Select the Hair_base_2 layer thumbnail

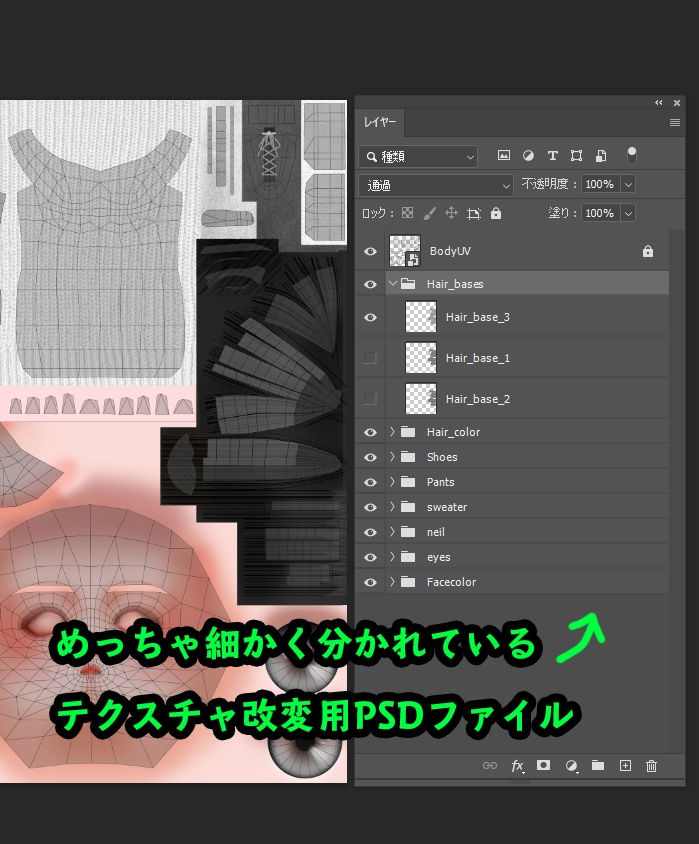point(421,399)
